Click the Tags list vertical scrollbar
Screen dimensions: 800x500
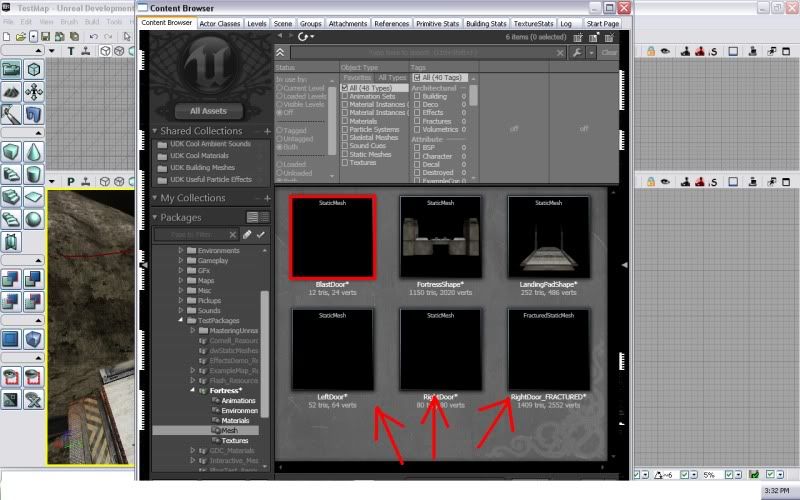pos(473,95)
